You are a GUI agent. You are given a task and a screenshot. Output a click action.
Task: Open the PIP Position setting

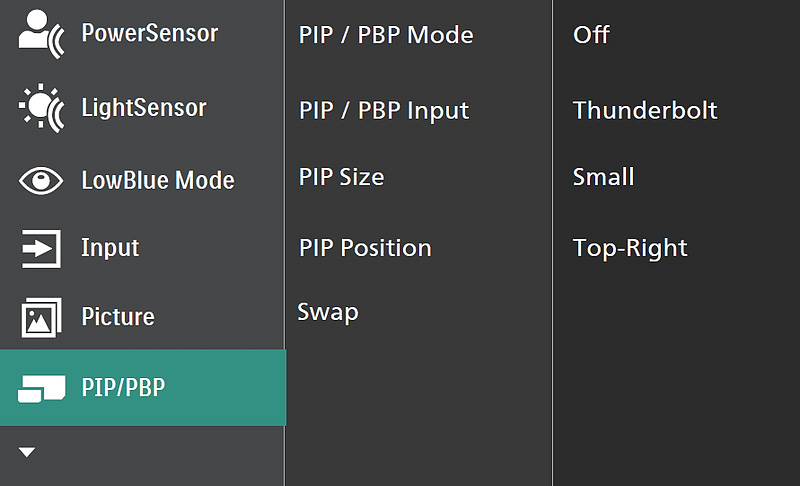pyautogui.click(x=365, y=248)
